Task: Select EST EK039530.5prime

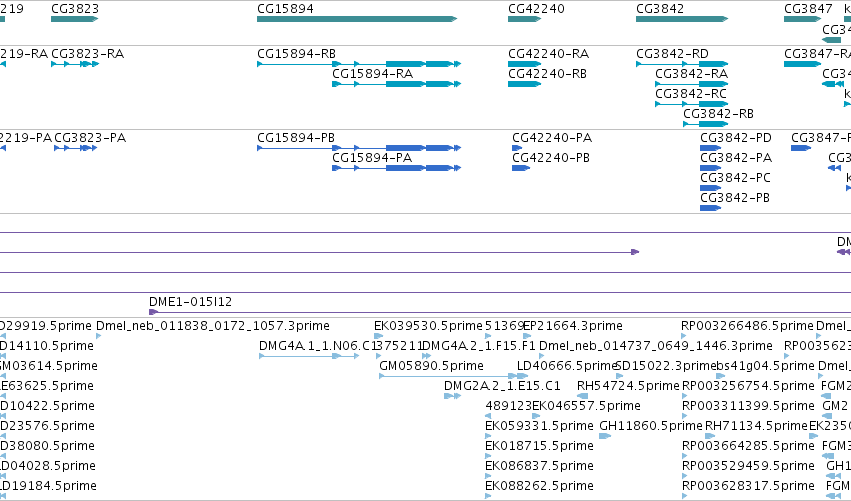Action: pyautogui.click(x=377, y=336)
